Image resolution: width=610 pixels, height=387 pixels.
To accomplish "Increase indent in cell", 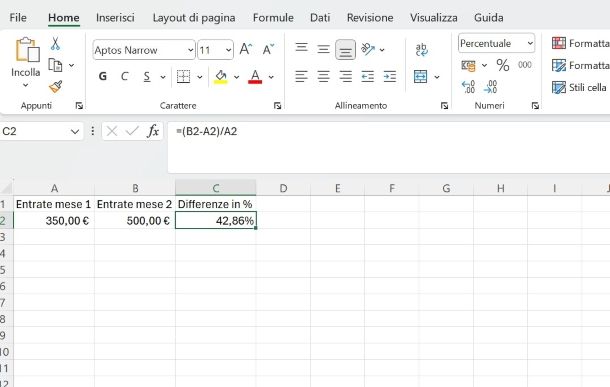I will pyautogui.click(x=390, y=76).
